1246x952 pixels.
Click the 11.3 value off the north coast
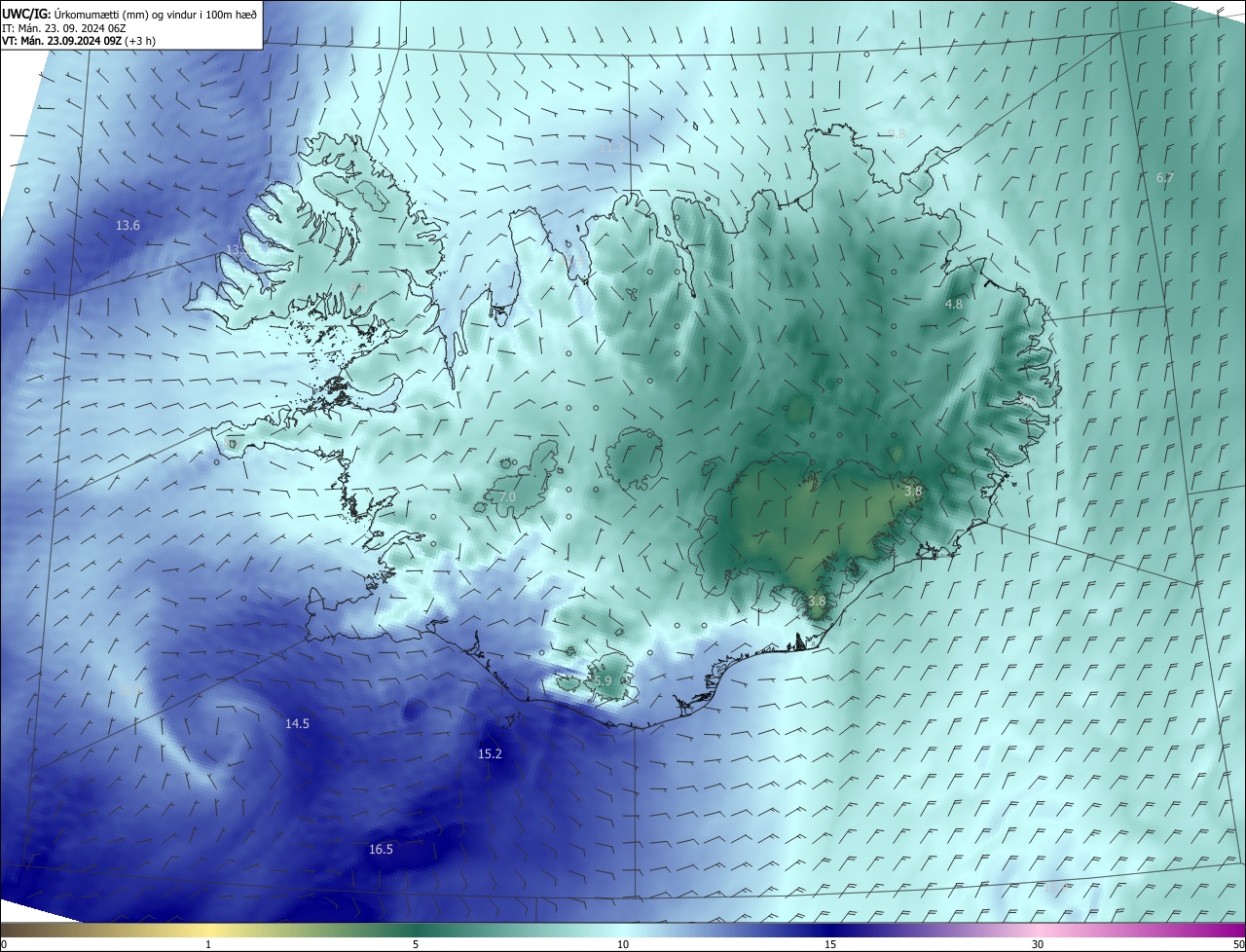612,148
